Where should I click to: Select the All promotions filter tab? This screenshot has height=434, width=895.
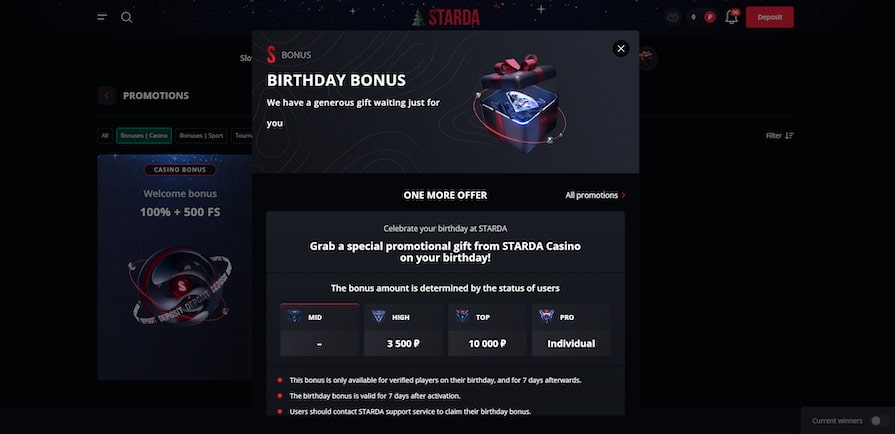pos(105,136)
